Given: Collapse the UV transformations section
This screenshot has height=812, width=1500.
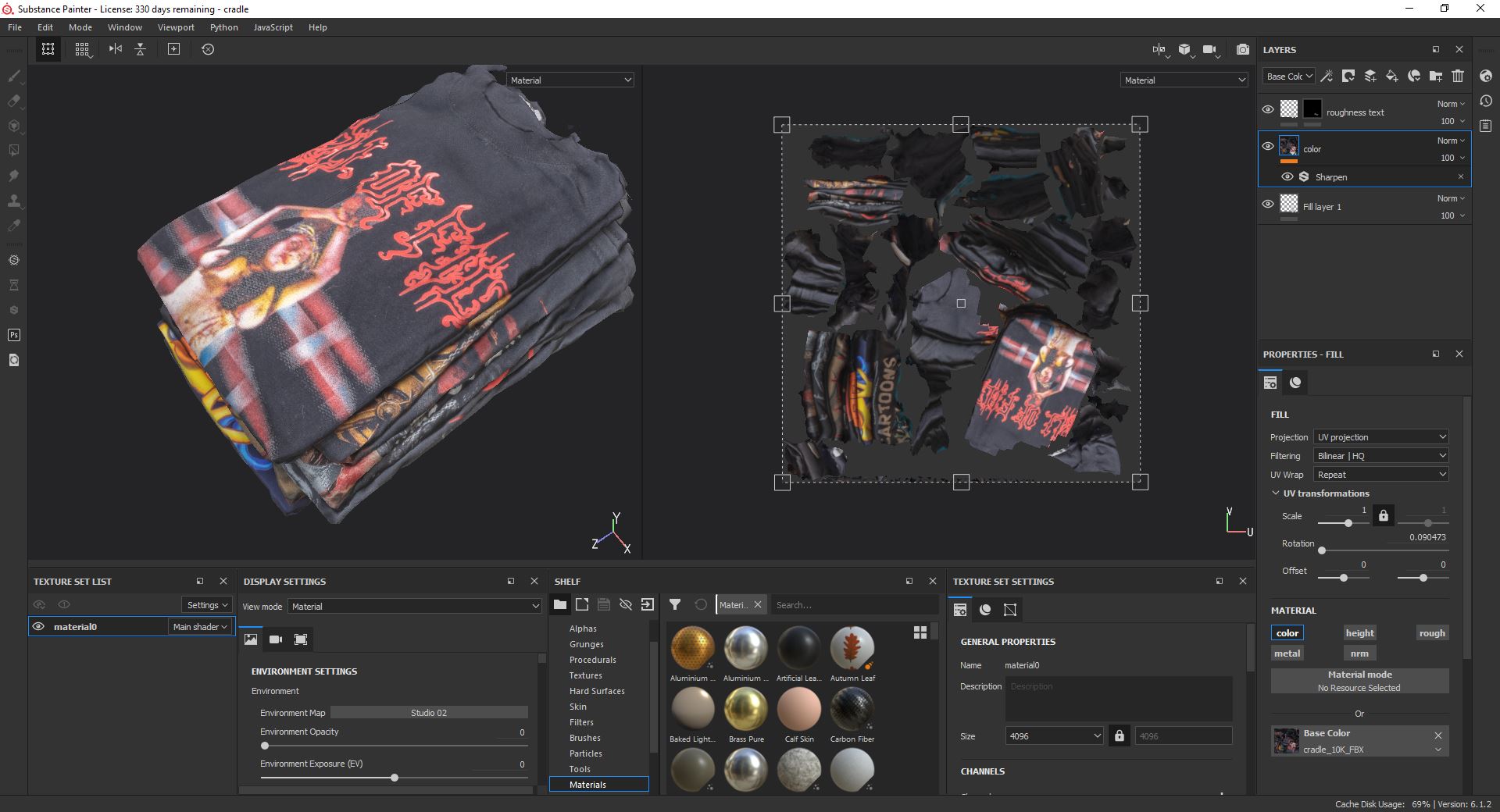Looking at the screenshot, I should [1276, 493].
